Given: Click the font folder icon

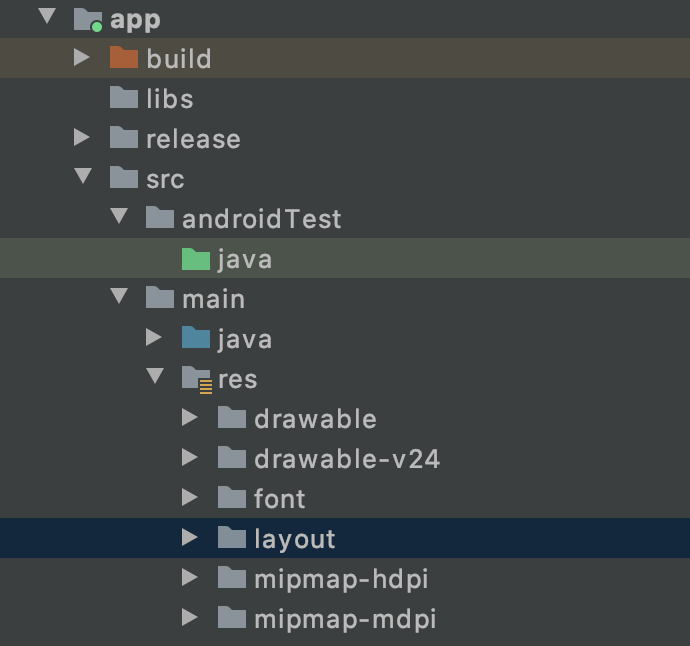Looking at the screenshot, I should coord(232,498).
